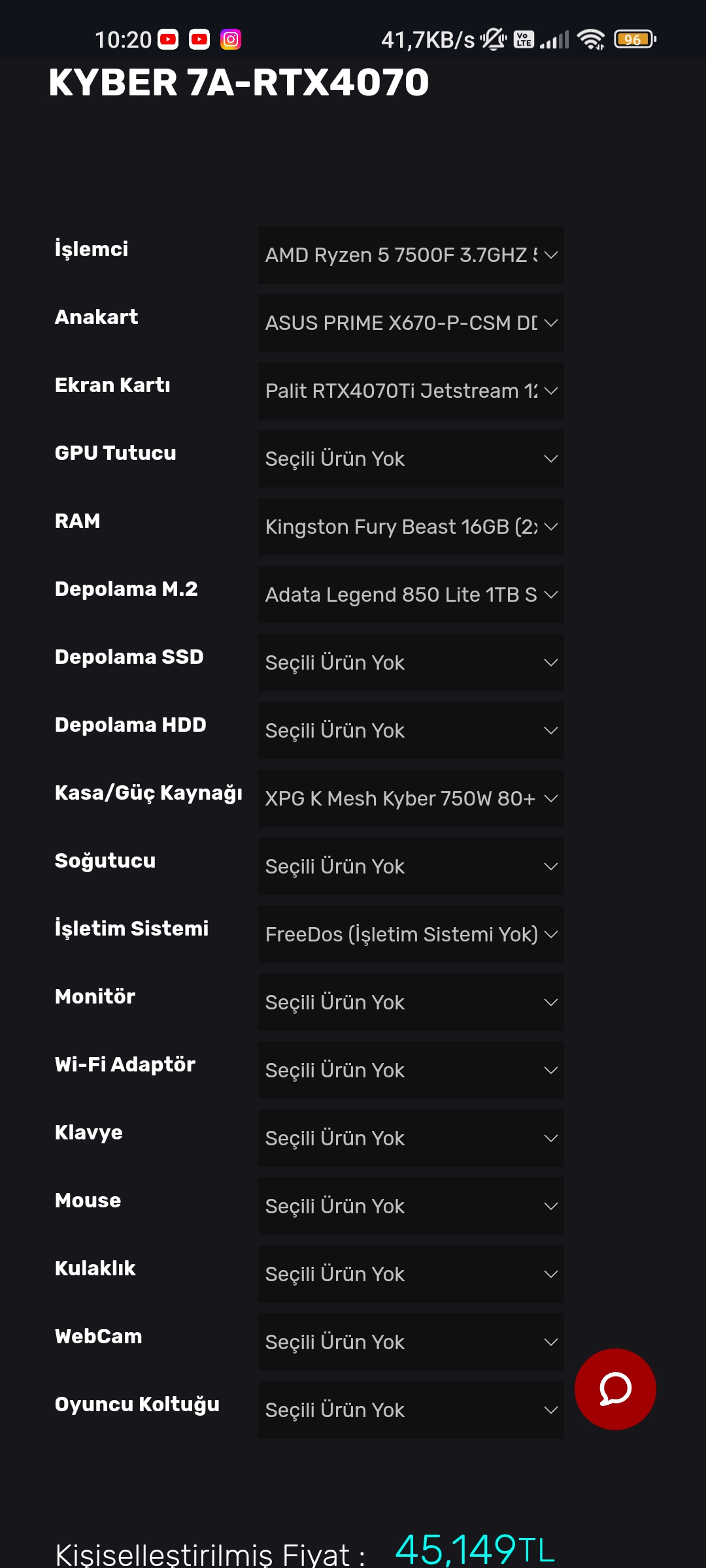Tap the Wi-Fi status icon
This screenshot has height=1568, width=706.
pos(591,40)
